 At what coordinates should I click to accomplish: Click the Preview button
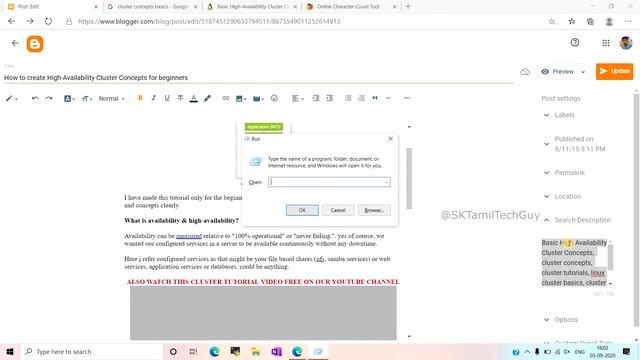click(x=558, y=71)
